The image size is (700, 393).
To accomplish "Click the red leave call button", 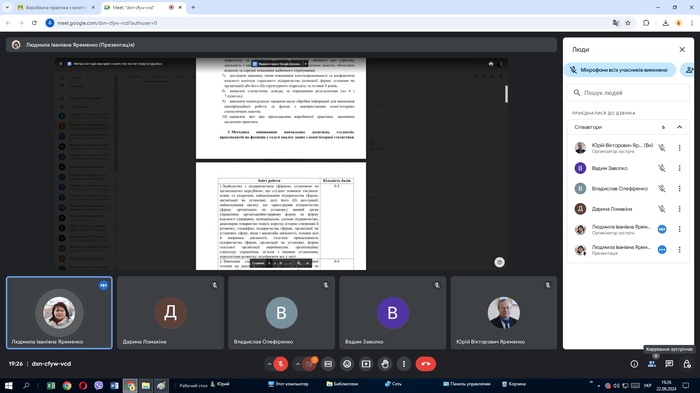I will coord(425,364).
